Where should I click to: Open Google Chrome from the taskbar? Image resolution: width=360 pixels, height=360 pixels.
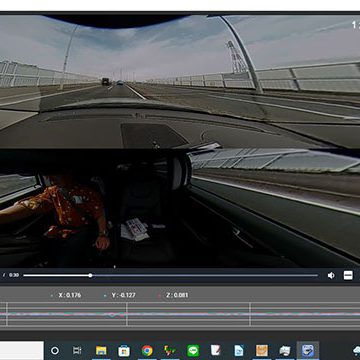coord(147,351)
